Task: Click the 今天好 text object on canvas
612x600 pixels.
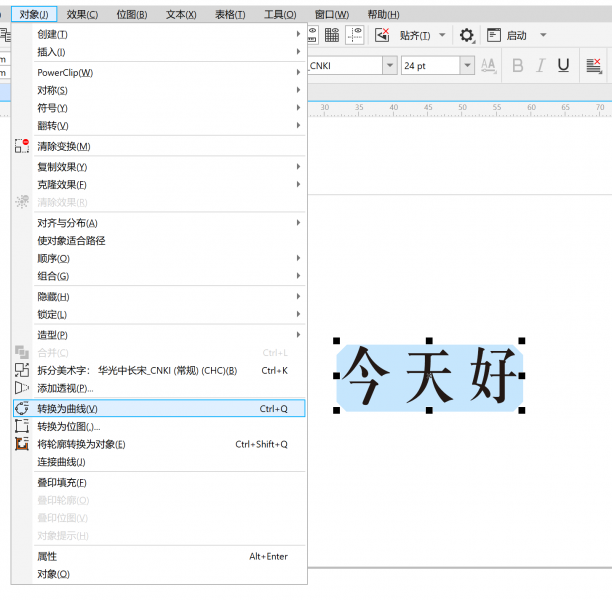Action: (x=429, y=376)
